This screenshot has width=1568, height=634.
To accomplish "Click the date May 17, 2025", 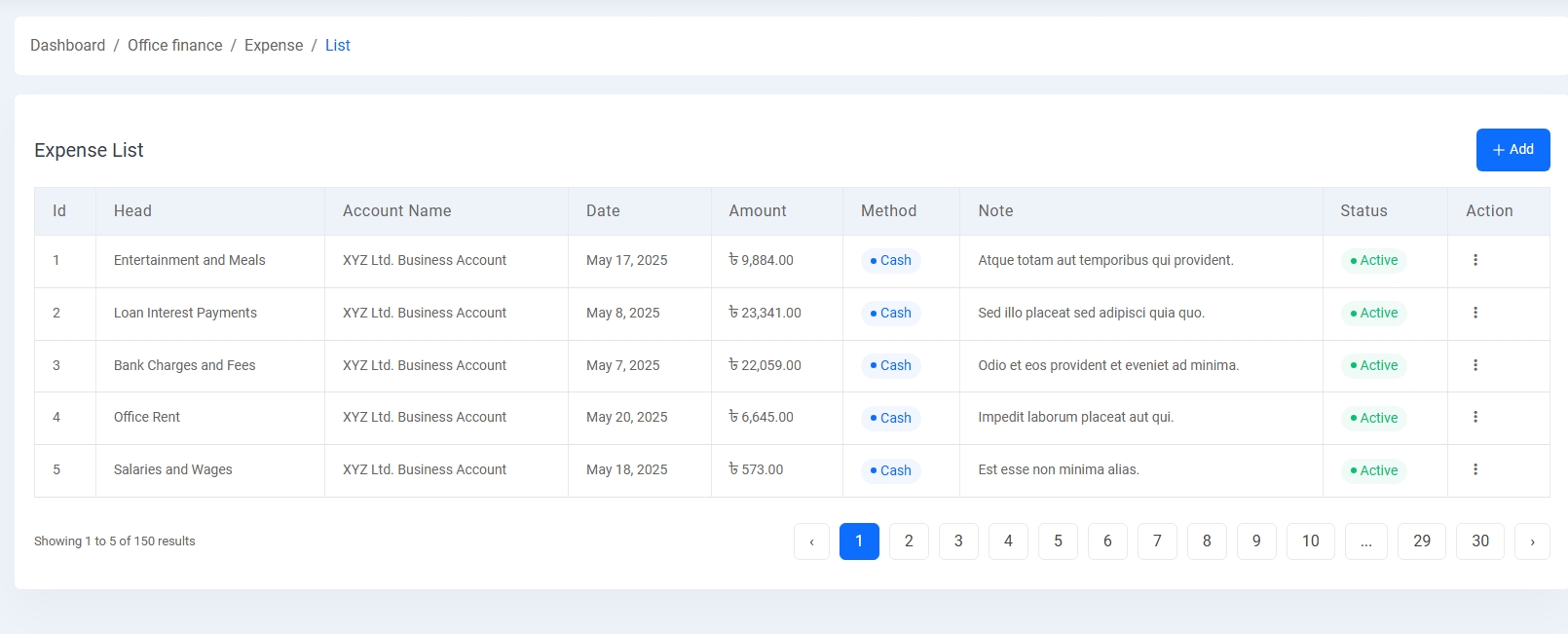I will point(627,260).
